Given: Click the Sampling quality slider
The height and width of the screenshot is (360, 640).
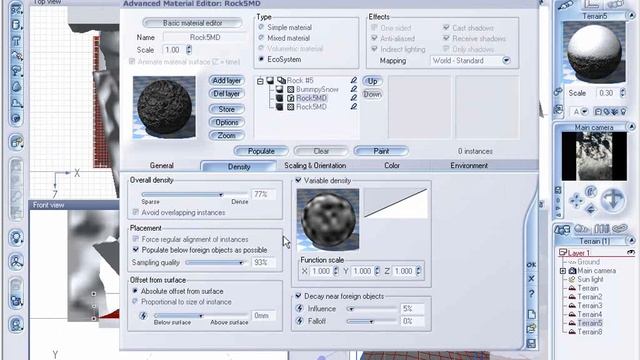Looking at the screenshot, I should point(217,262).
